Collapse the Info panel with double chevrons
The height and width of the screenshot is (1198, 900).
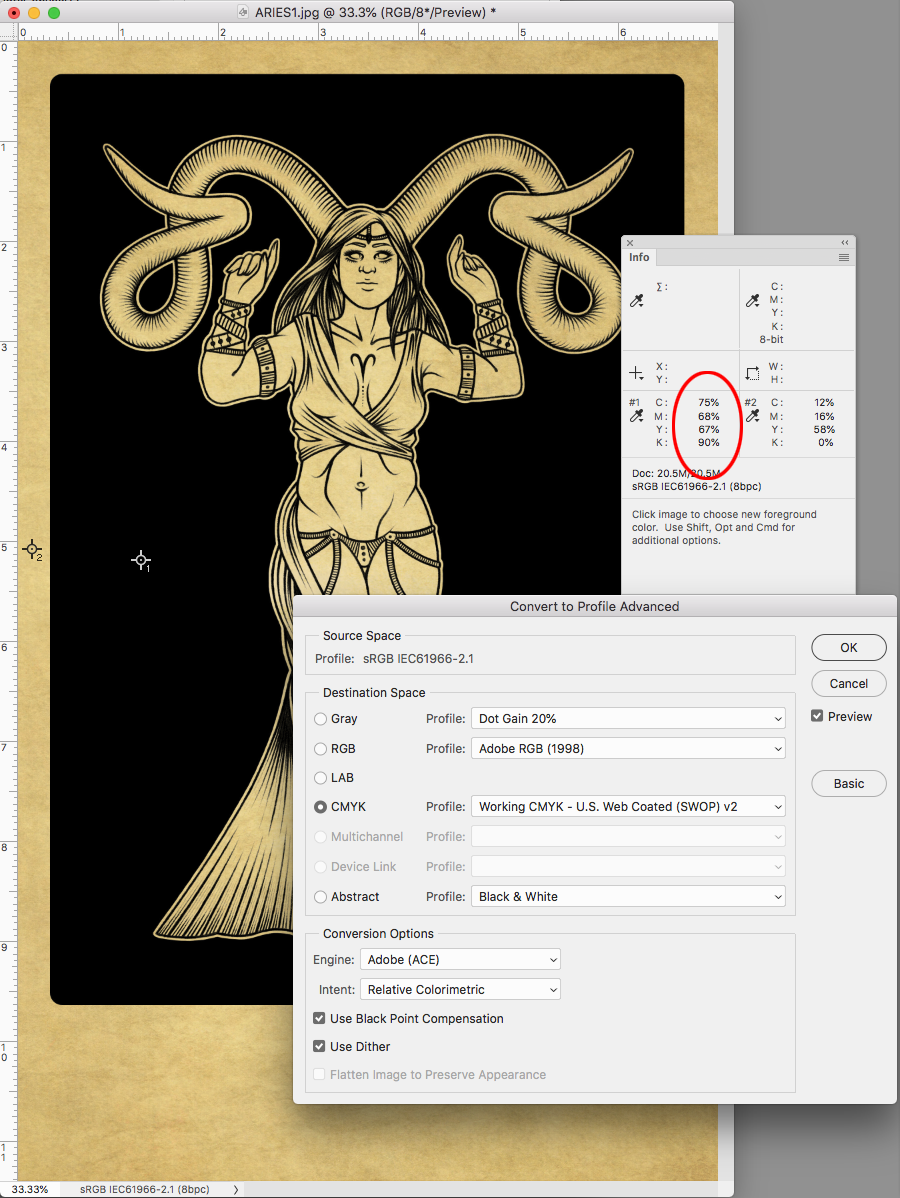pos(844,242)
